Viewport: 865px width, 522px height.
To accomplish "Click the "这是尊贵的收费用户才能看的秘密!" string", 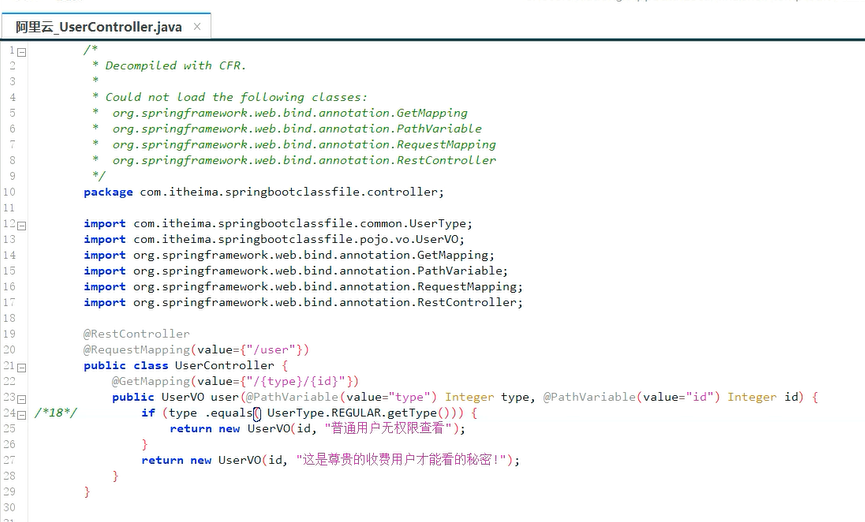I will pos(405,460).
